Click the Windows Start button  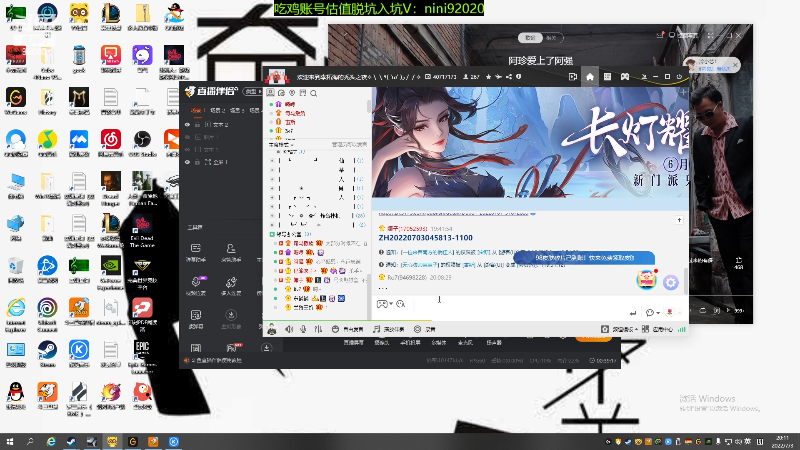click(10, 442)
